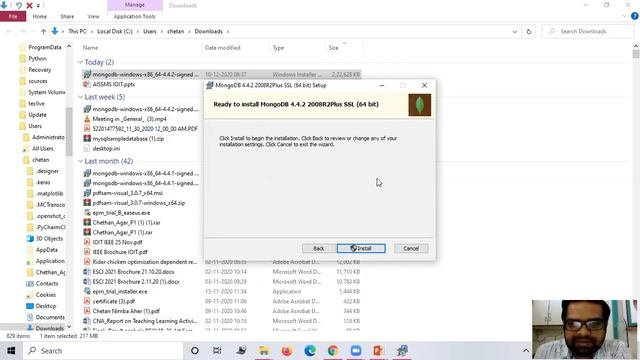Open File Explorer taskbar icon
The width and height of the screenshot is (640, 360).
coord(264,351)
